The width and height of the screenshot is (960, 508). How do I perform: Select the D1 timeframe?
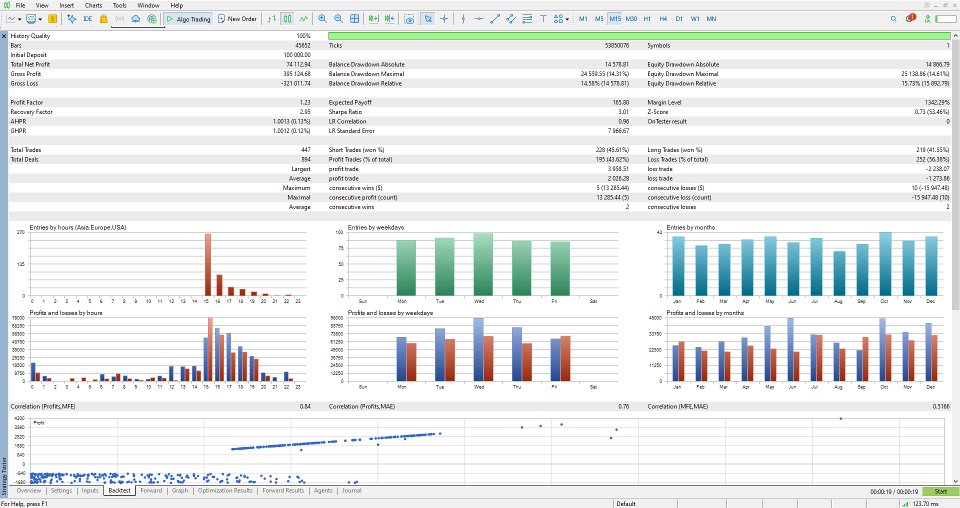coord(679,19)
